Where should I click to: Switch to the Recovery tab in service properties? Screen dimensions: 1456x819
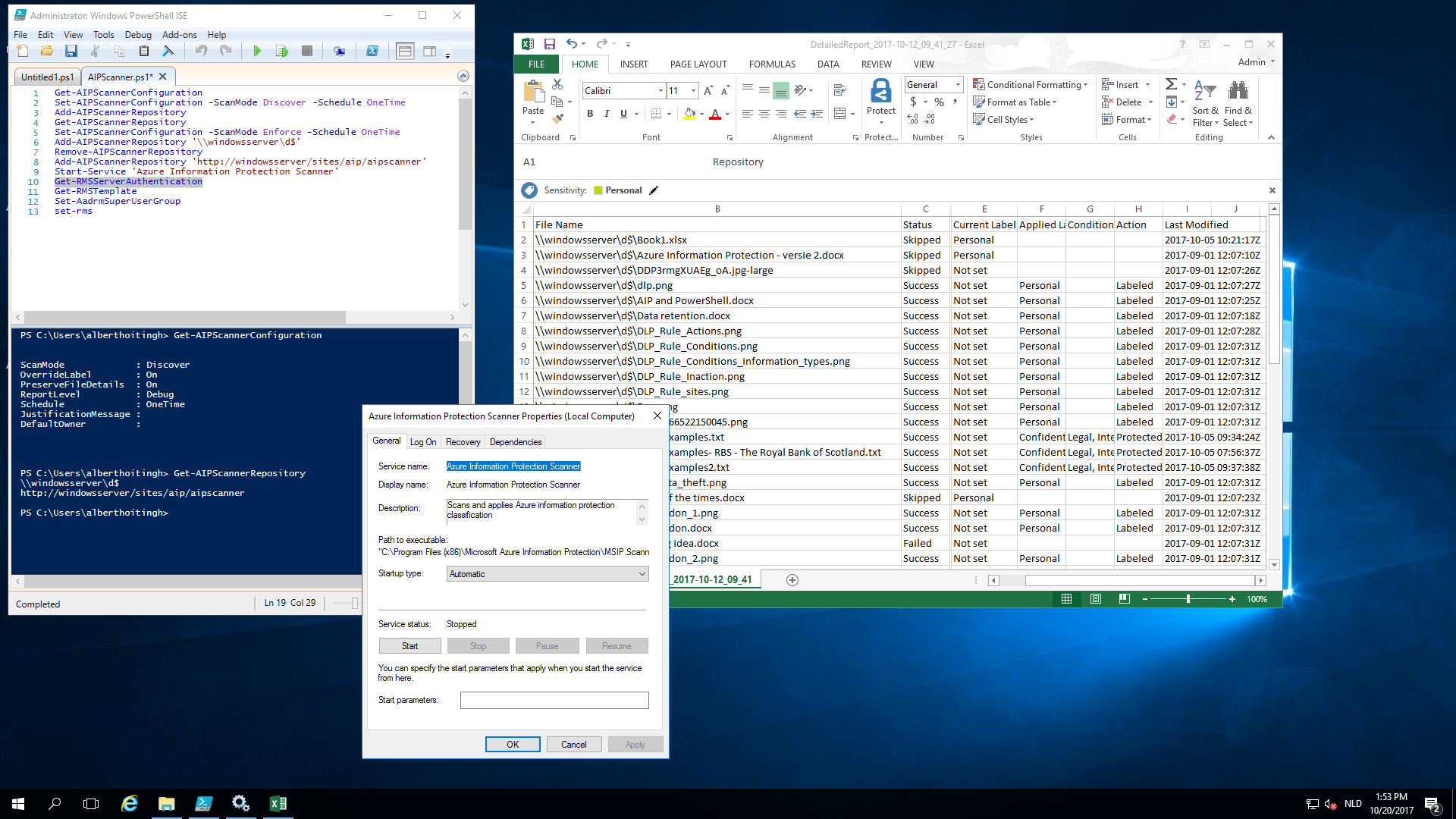pyautogui.click(x=463, y=441)
